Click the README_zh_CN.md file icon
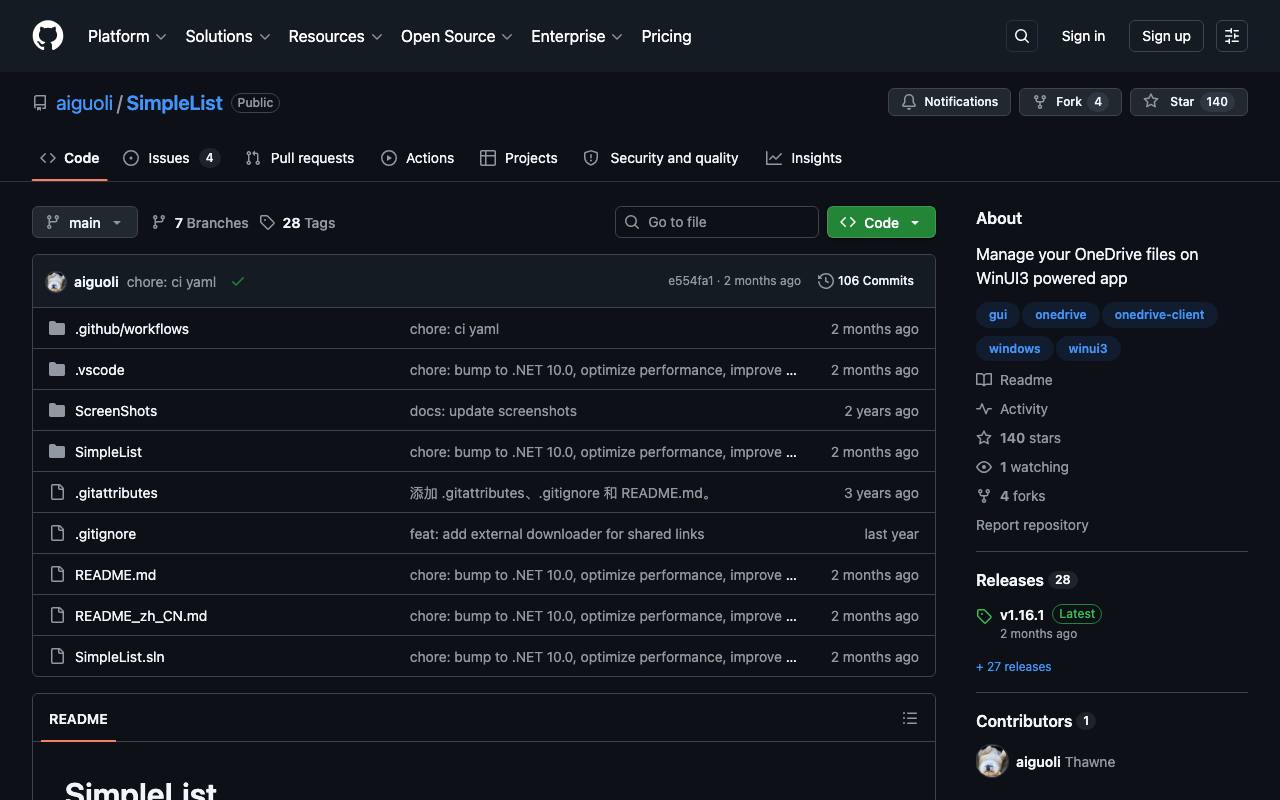Screen dimensions: 1280x800 point(57,615)
